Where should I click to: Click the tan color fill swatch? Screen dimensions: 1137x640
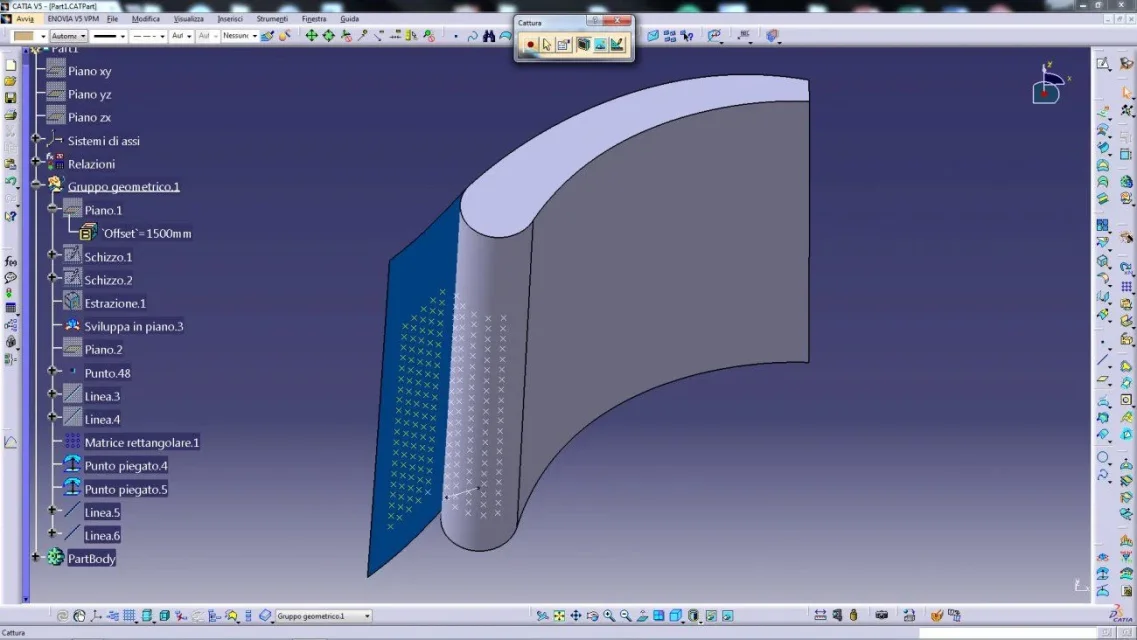click(x=24, y=36)
